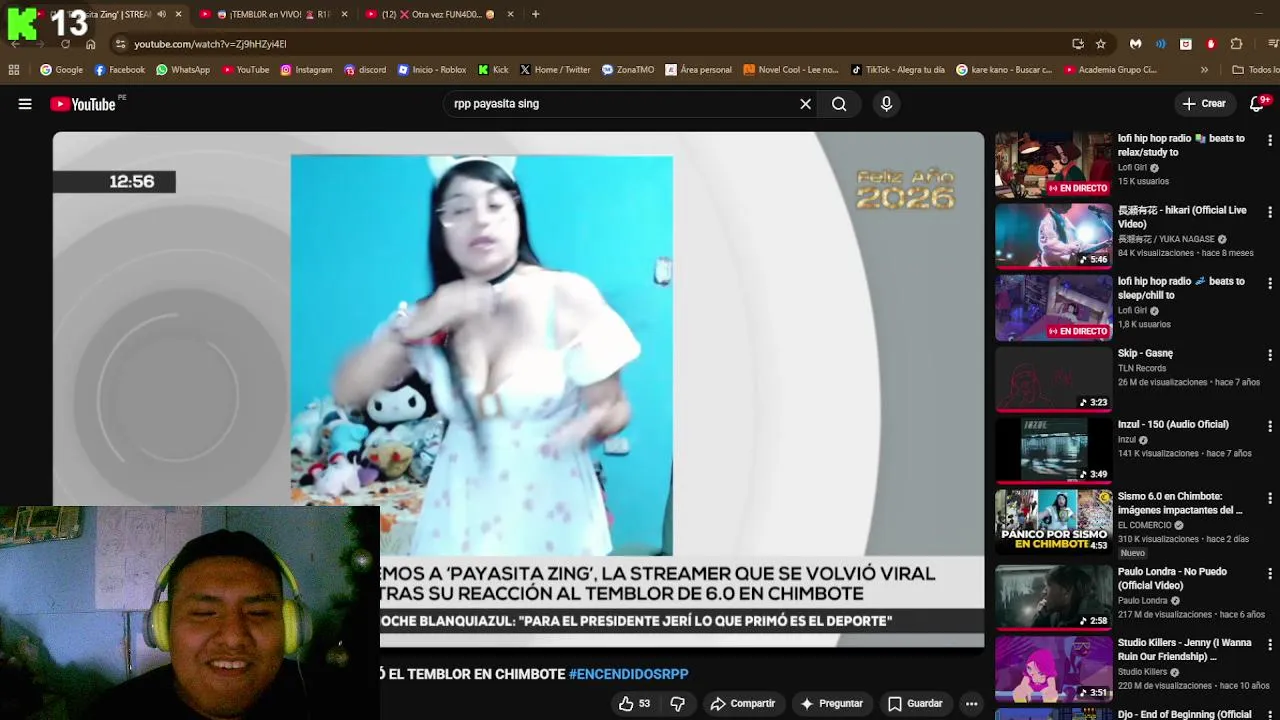Open options menu for Inzul - 150 video
The width and height of the screenshot is (1280, 720).
pyautogui.click(x=1270, y=426)
